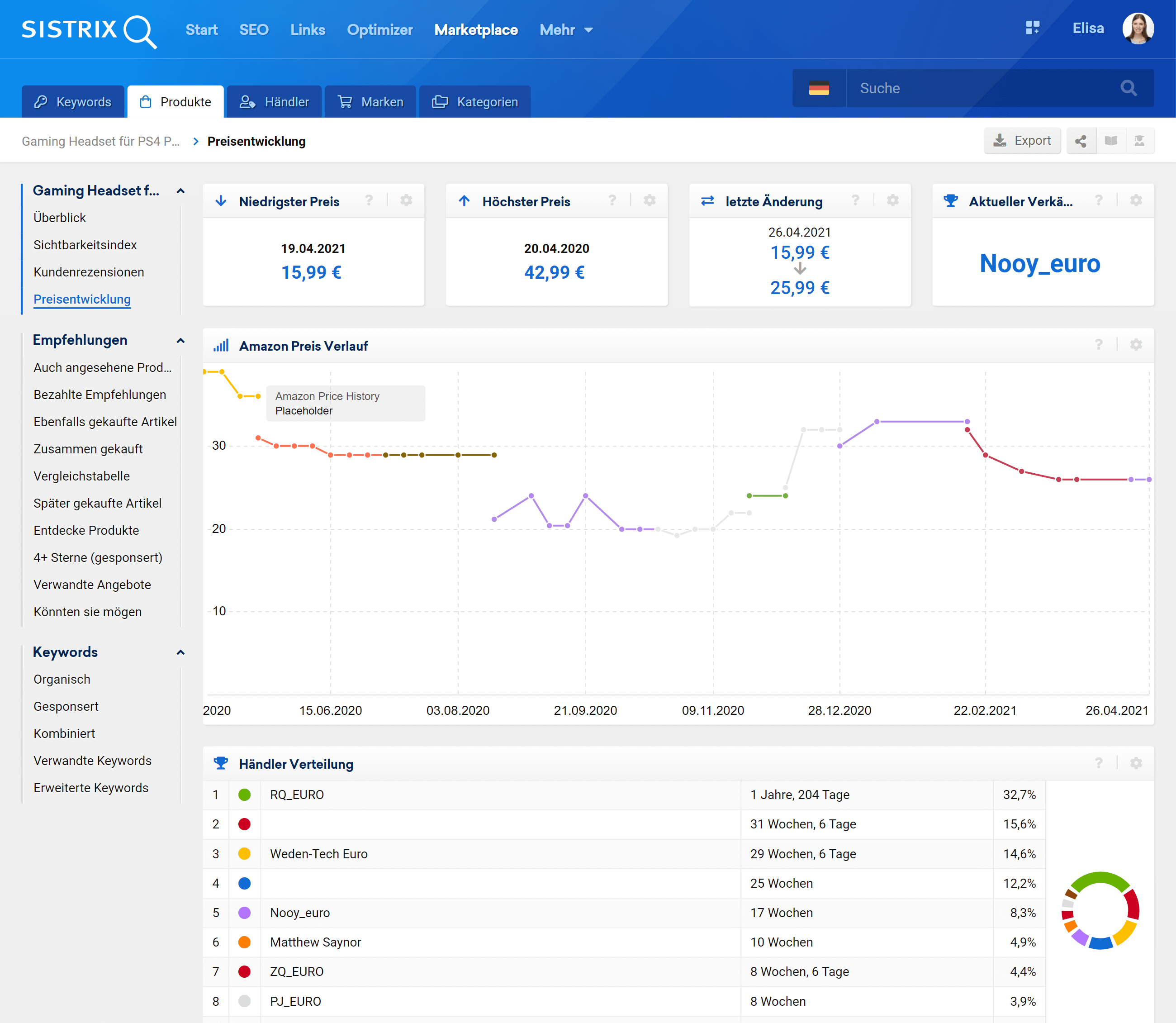
Task: Click help icon on Händler Verteilung panel
Action: (1098, 763)
